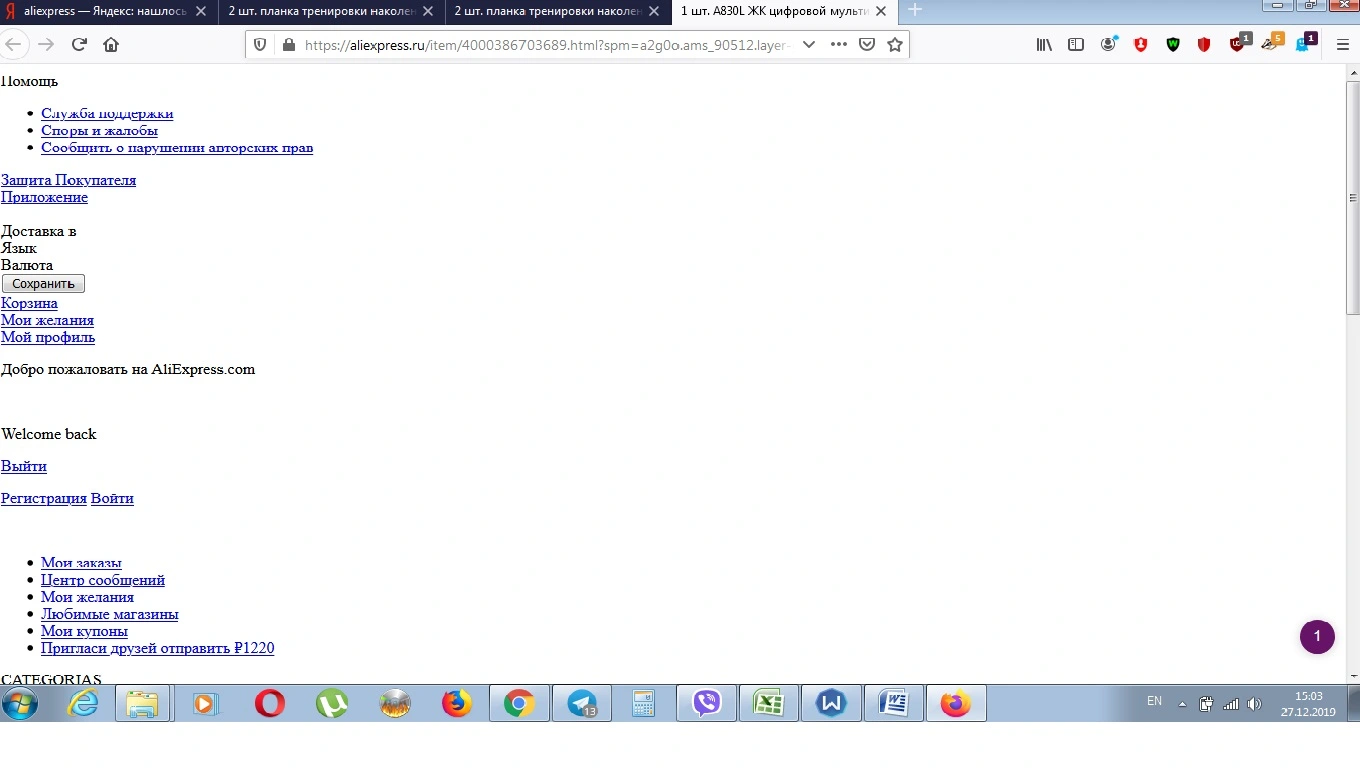Open Мои купоны link
The image size is (1360, 768).
pos(84,631)
